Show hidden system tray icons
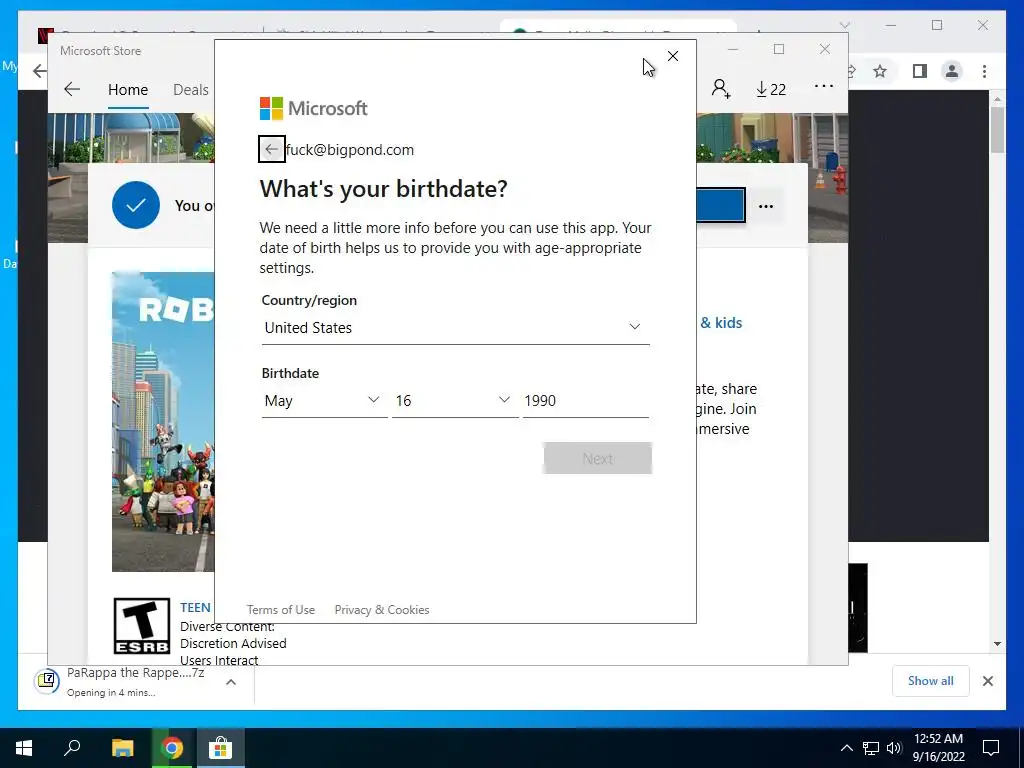Image resolution: width=1024 pixels, height=768 pixels. point(846,748)
